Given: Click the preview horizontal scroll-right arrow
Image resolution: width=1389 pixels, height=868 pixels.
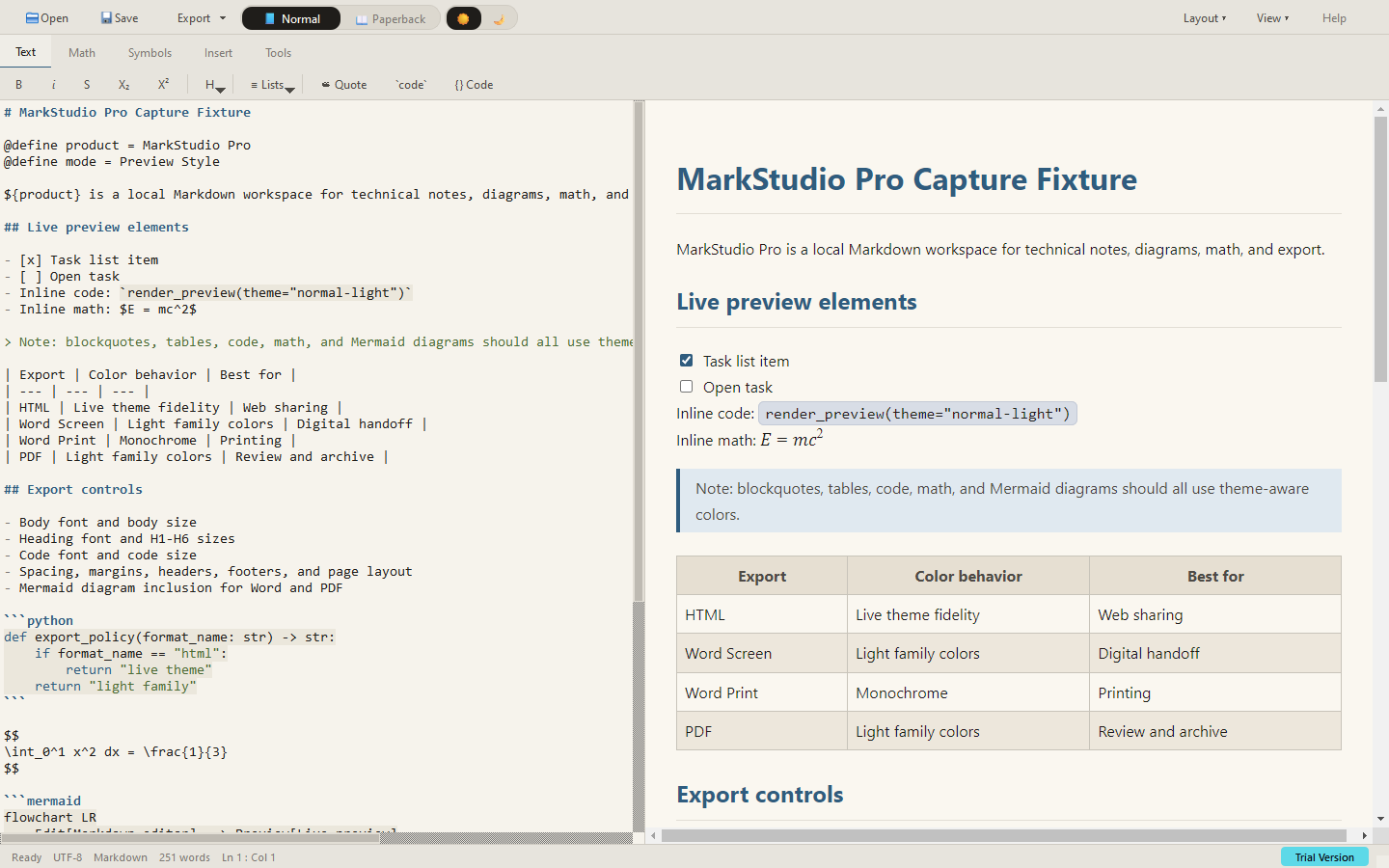Looking at the screenshot, I should tap(1364, 835).
